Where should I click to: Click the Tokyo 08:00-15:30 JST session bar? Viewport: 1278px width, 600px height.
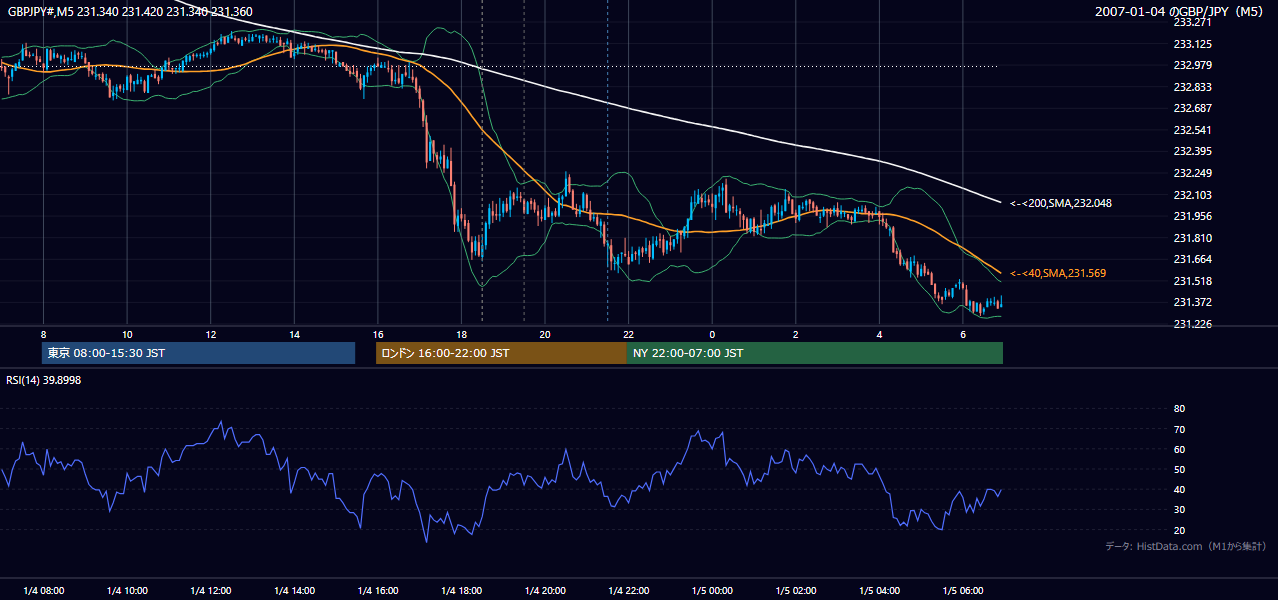pos(198,353)
